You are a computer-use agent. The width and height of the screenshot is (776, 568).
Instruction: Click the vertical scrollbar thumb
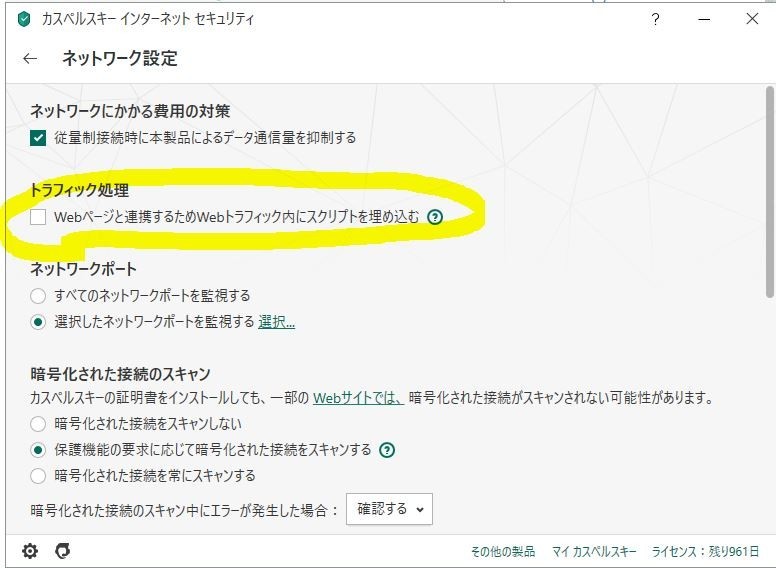(x=770, y=192)
